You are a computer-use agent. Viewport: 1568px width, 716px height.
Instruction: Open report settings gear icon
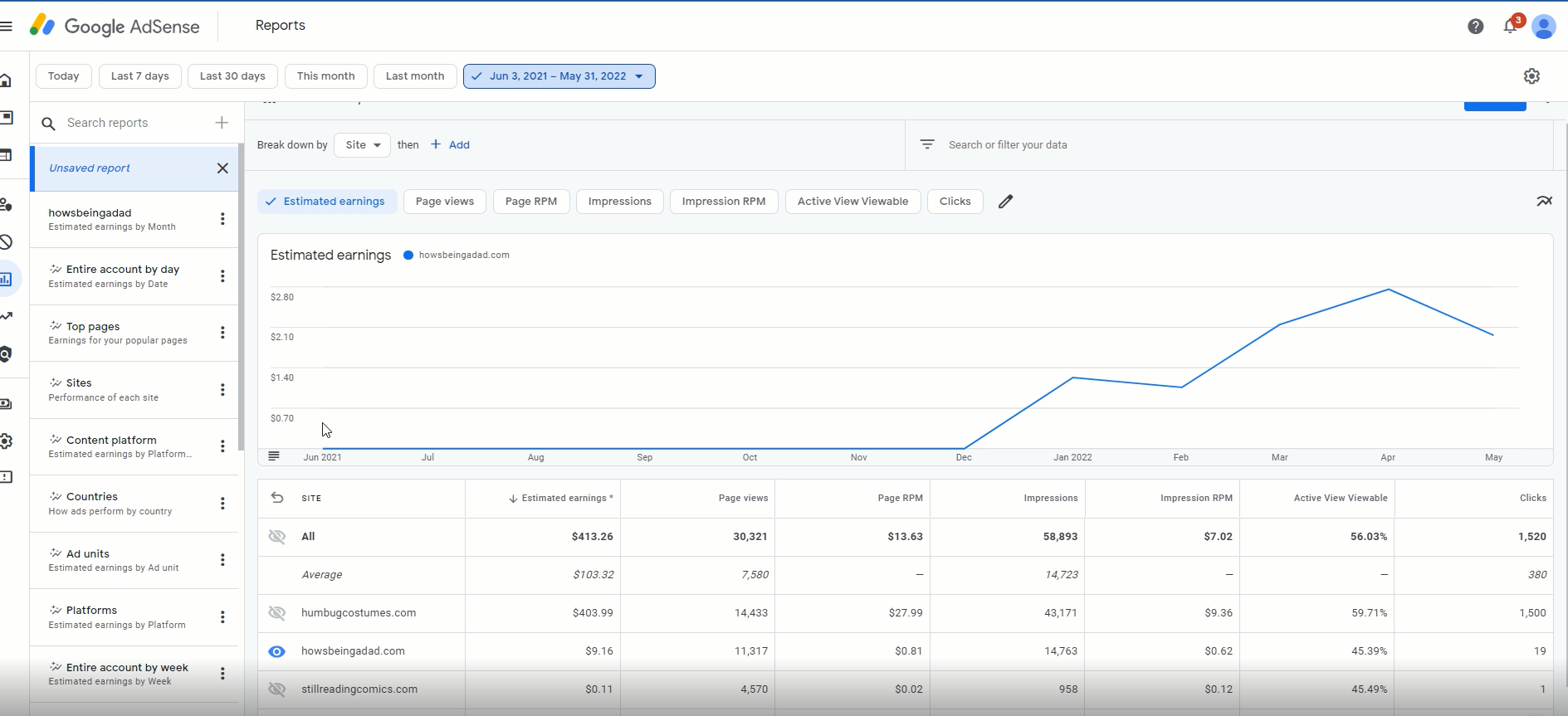pyautogui.click(x=1531, y=76)
